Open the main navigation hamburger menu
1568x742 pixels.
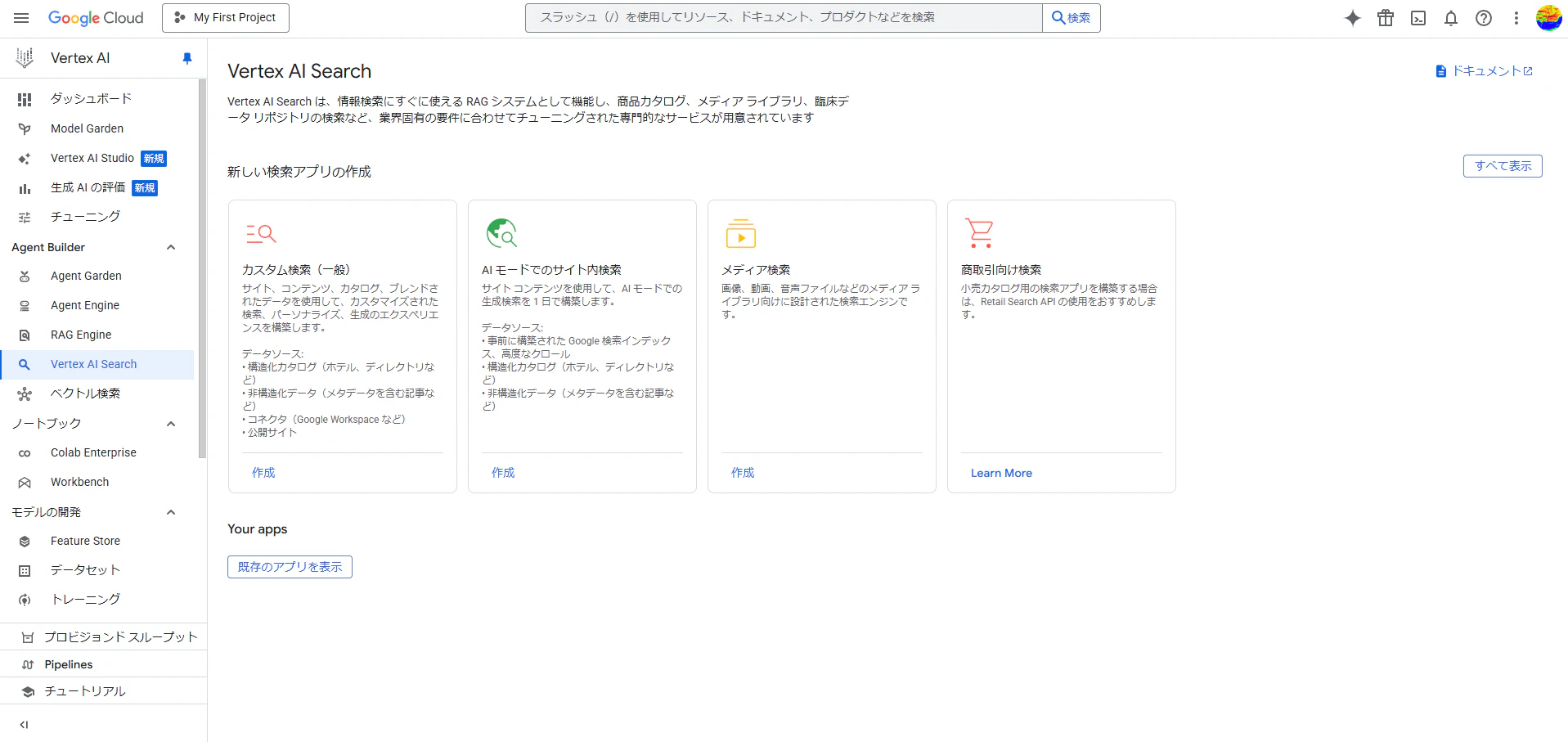point(21,18)
